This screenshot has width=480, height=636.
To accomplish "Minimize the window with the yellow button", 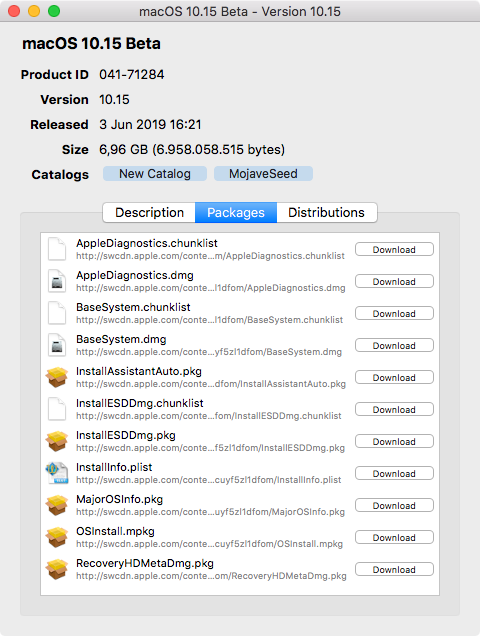I will 34,11.
